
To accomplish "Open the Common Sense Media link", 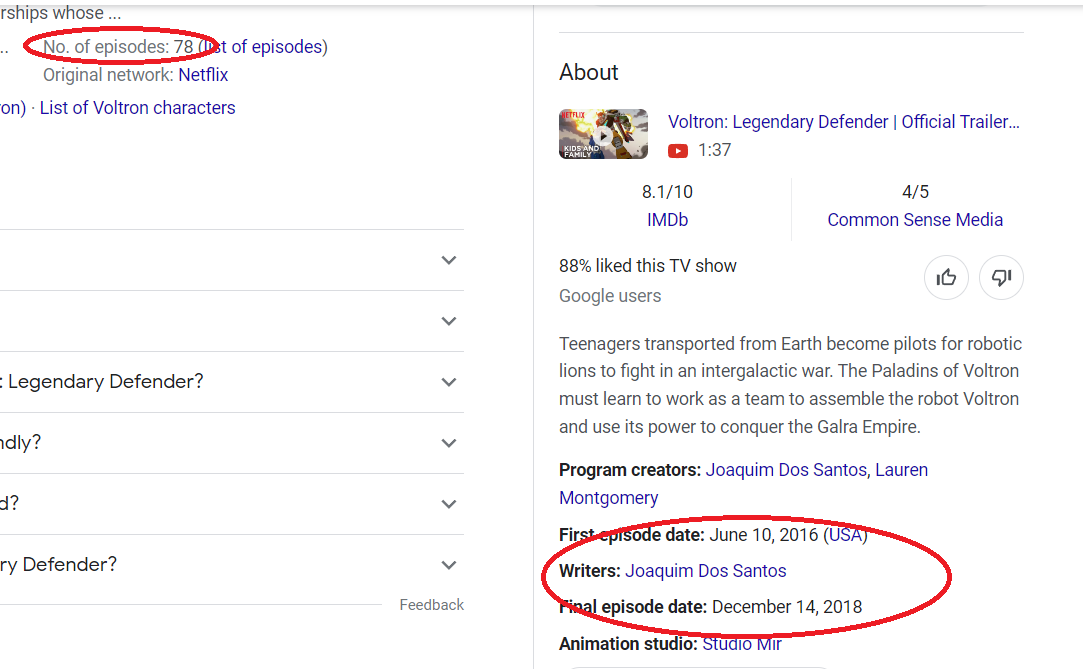I will point(915,220).
